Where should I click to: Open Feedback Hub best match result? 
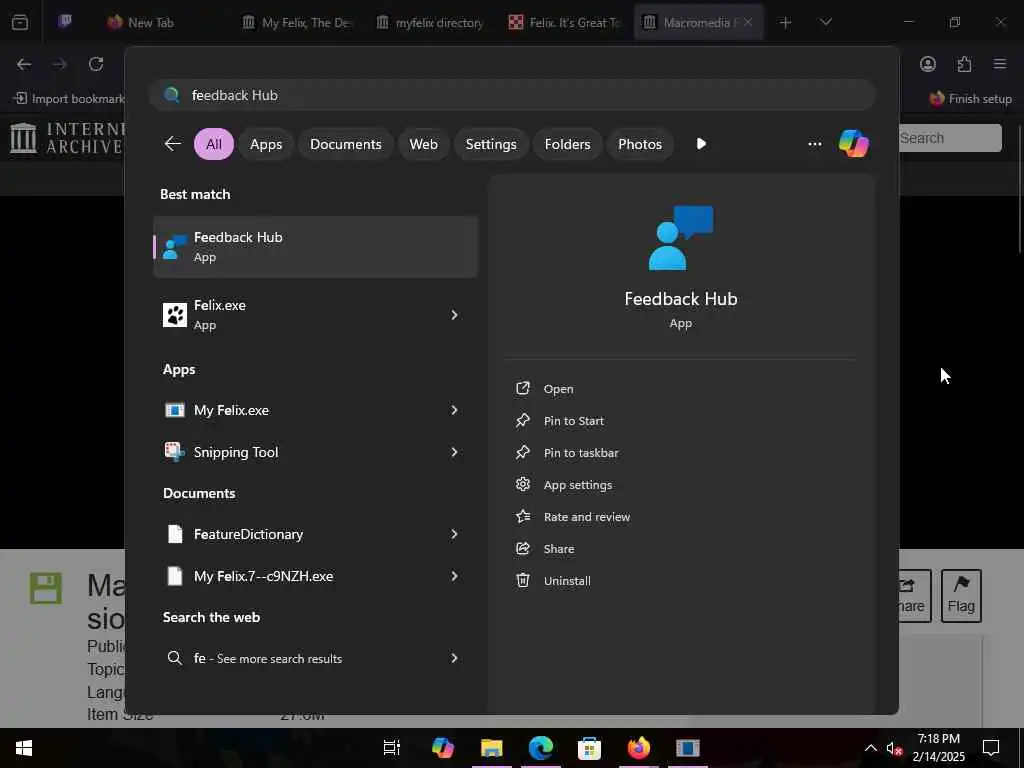[315, 247]
